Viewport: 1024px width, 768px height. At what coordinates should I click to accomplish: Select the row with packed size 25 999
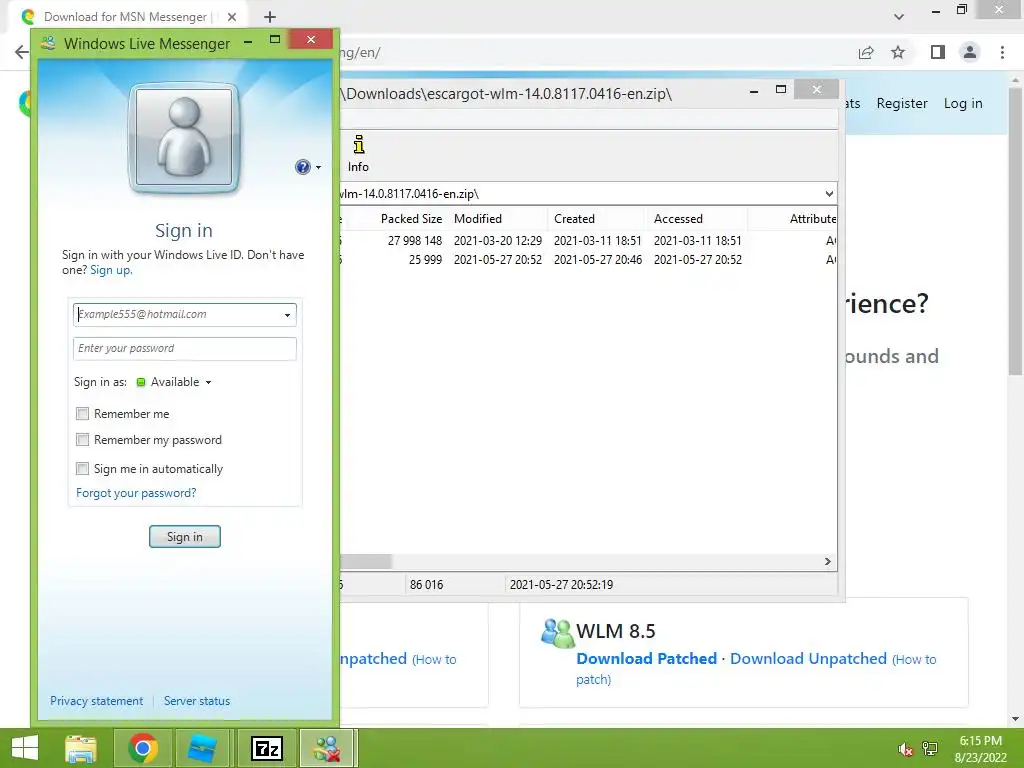[x=588, y=259]
